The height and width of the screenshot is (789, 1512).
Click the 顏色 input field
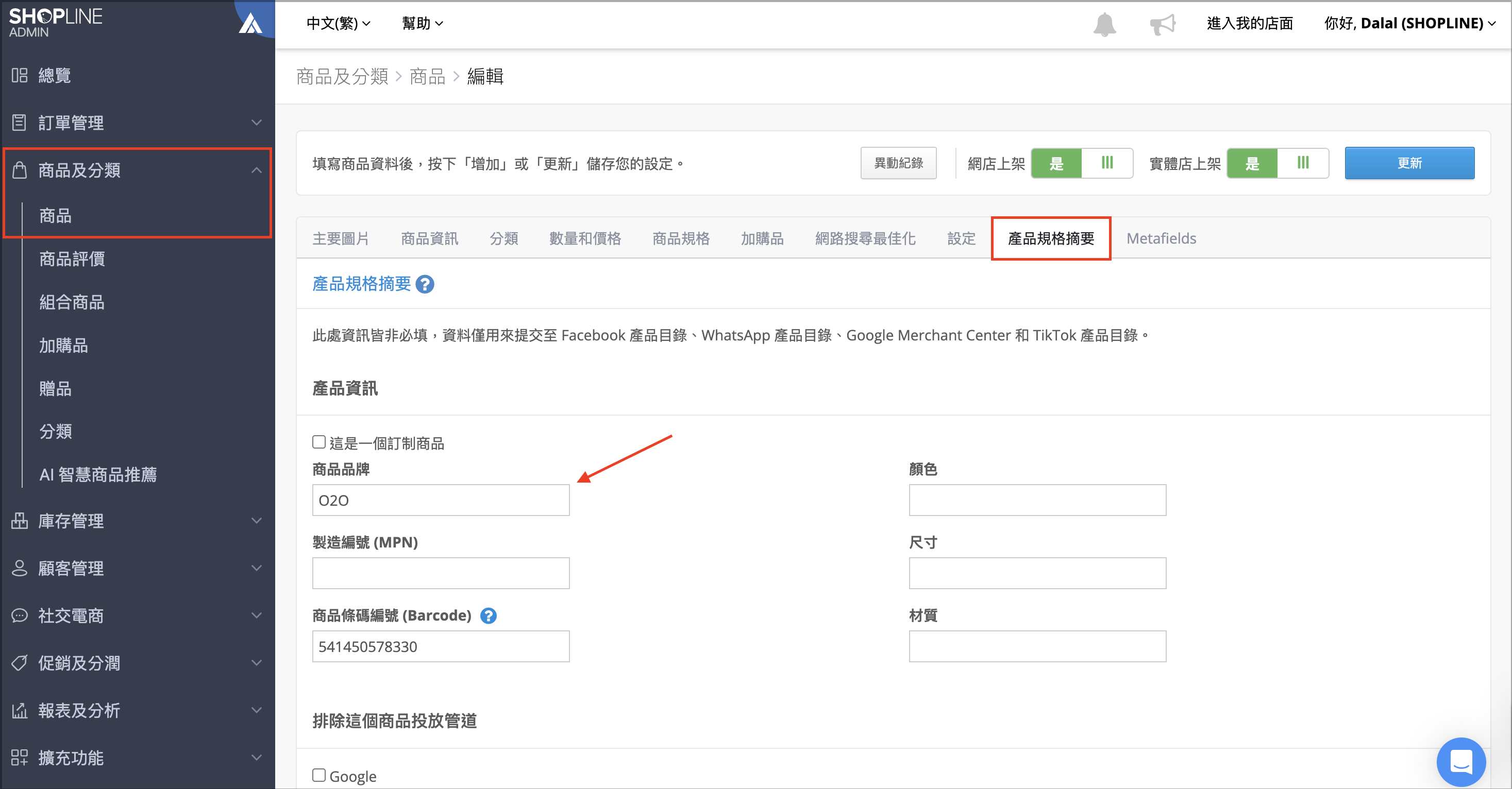1037,500
